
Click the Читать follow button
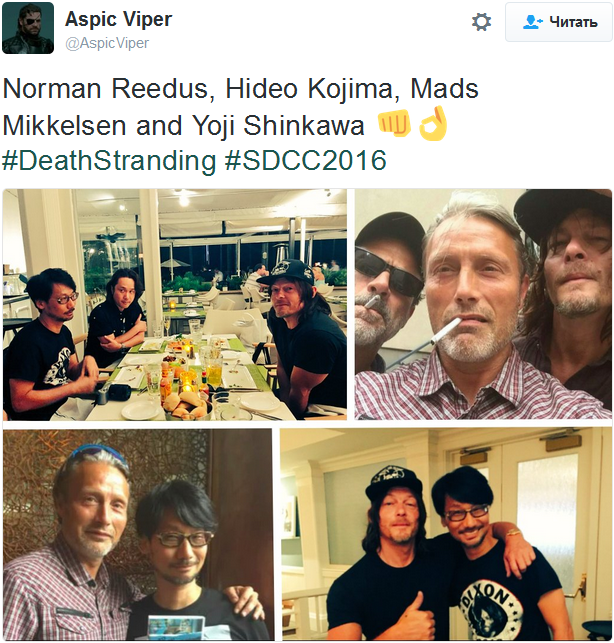[559, 22]
